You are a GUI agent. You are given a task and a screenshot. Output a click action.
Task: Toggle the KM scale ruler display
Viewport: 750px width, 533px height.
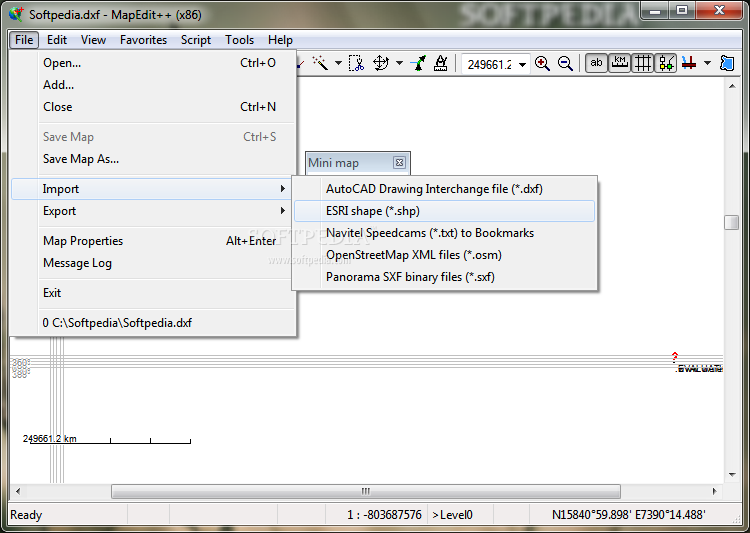pyautogui.click(x=619, y=63)
